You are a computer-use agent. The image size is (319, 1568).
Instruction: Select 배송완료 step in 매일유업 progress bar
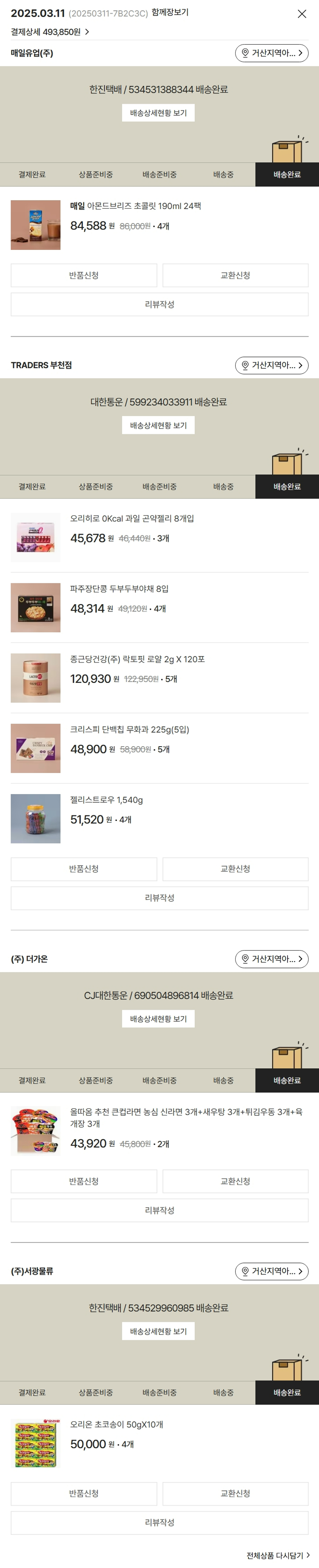287,175
